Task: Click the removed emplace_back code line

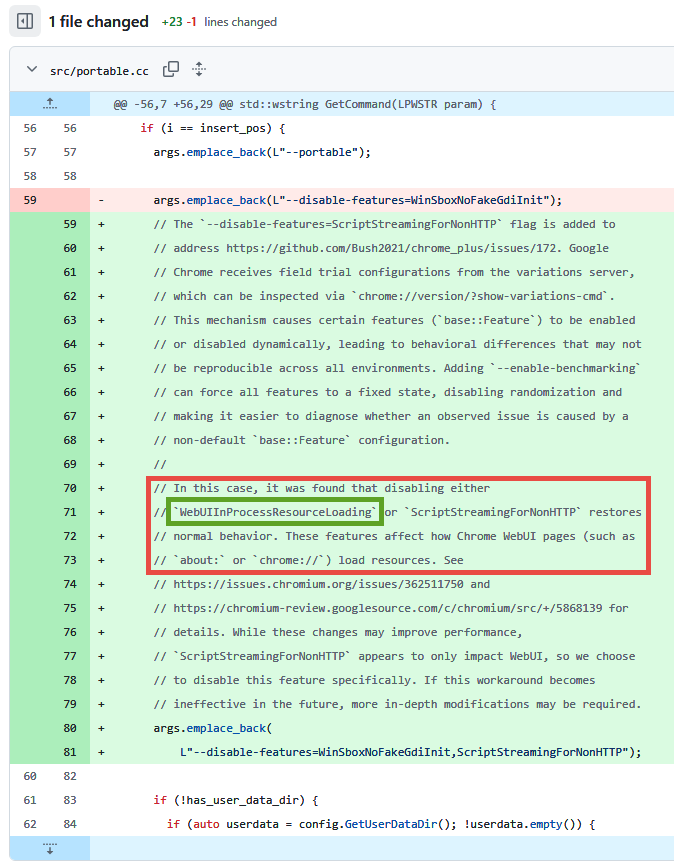Action: coord(357,200)
